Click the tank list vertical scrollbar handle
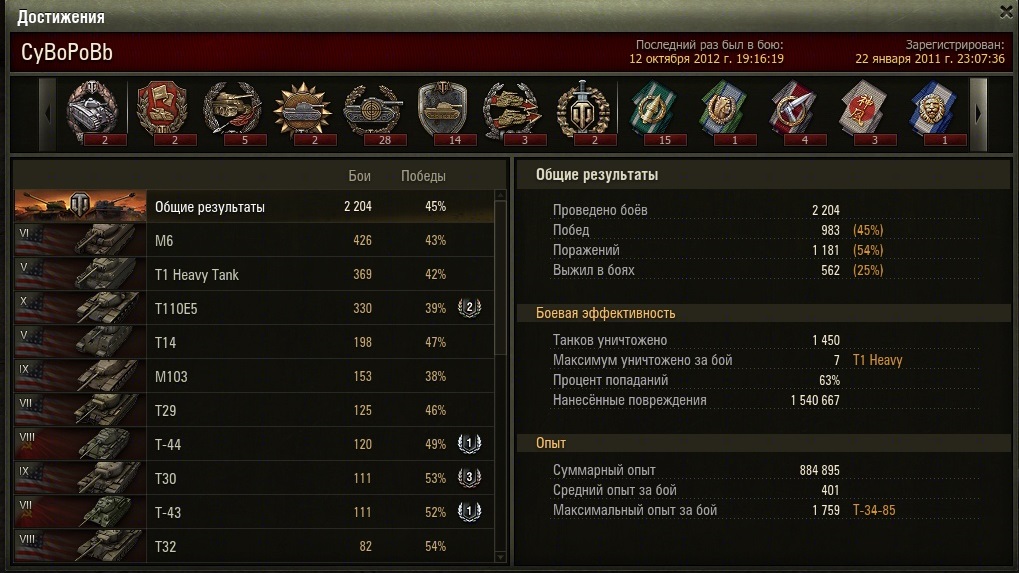 click(x=500, y=278)
